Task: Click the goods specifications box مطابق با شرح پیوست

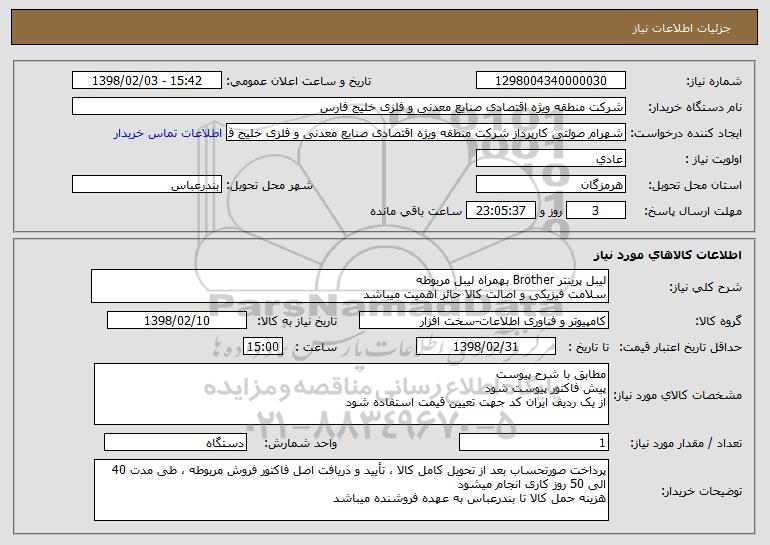Action: tap(351, 394)
